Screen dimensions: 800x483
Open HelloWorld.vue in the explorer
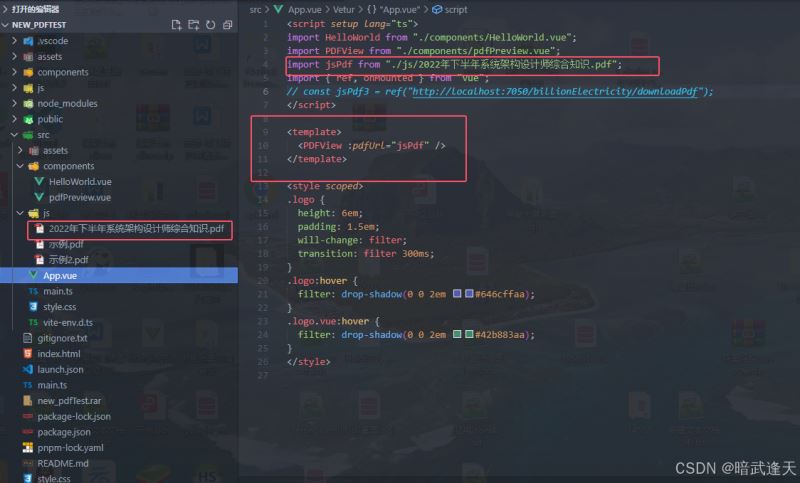coord(80,182)
